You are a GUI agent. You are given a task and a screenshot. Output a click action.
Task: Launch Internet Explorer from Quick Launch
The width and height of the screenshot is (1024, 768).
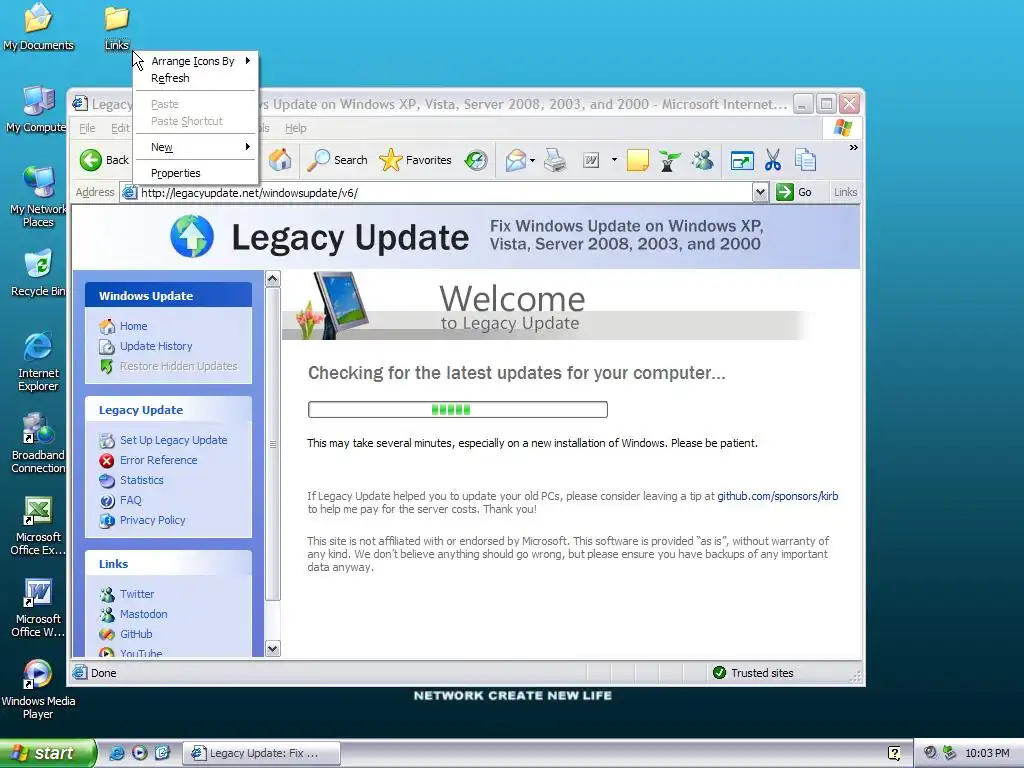[x=117, y=753]
